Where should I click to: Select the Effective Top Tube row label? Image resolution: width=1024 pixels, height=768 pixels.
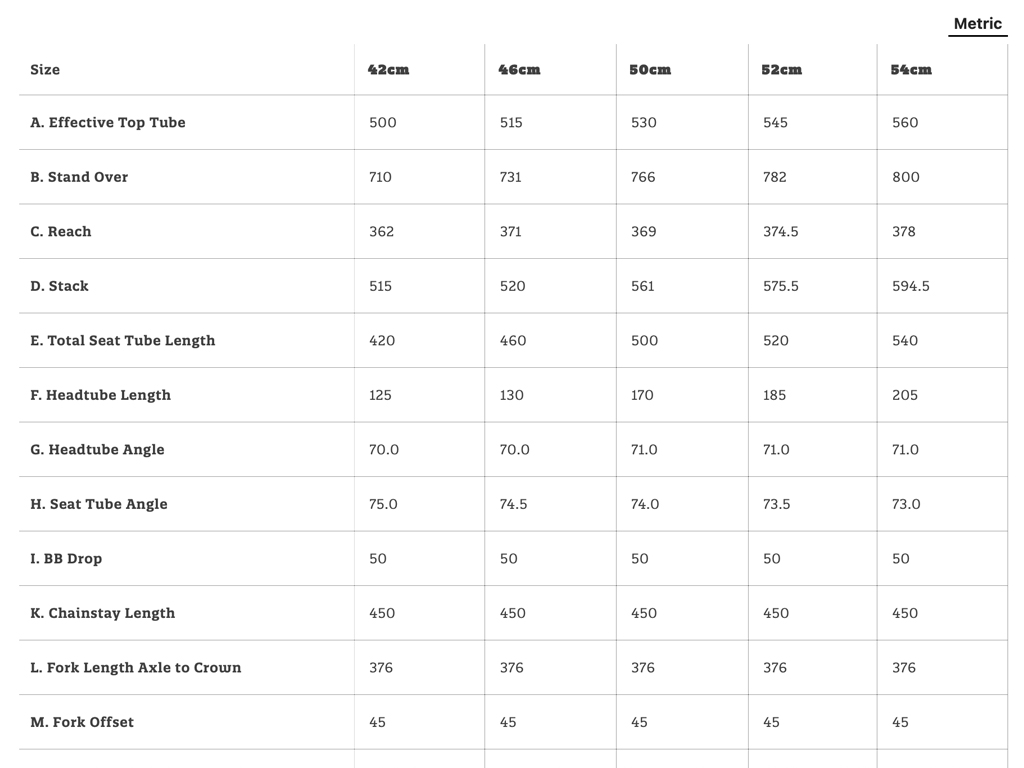(108, 123)
